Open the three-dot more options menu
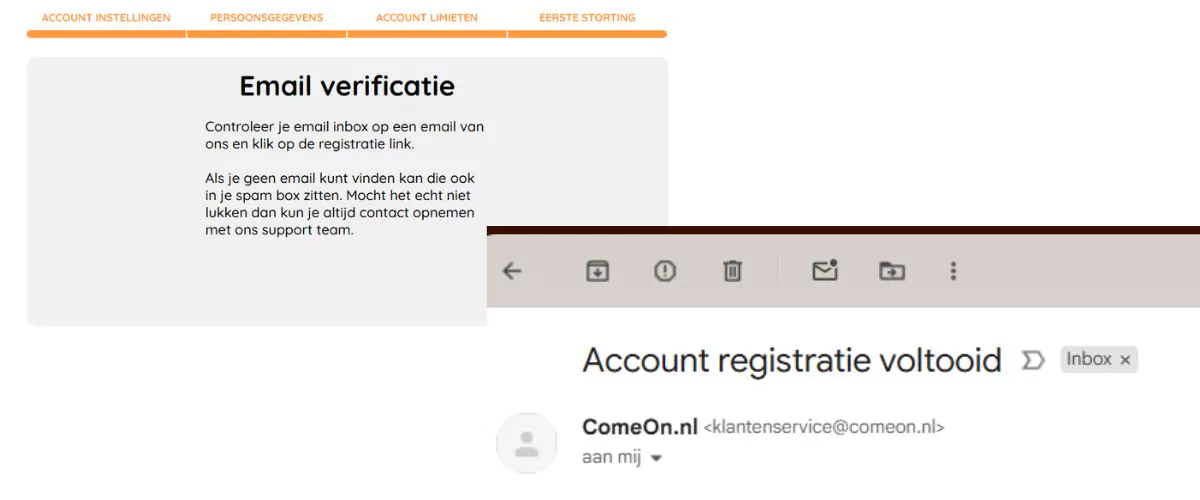Image resolution: width=1200 pixels, height=500 pixels. (x=954, y=271)
